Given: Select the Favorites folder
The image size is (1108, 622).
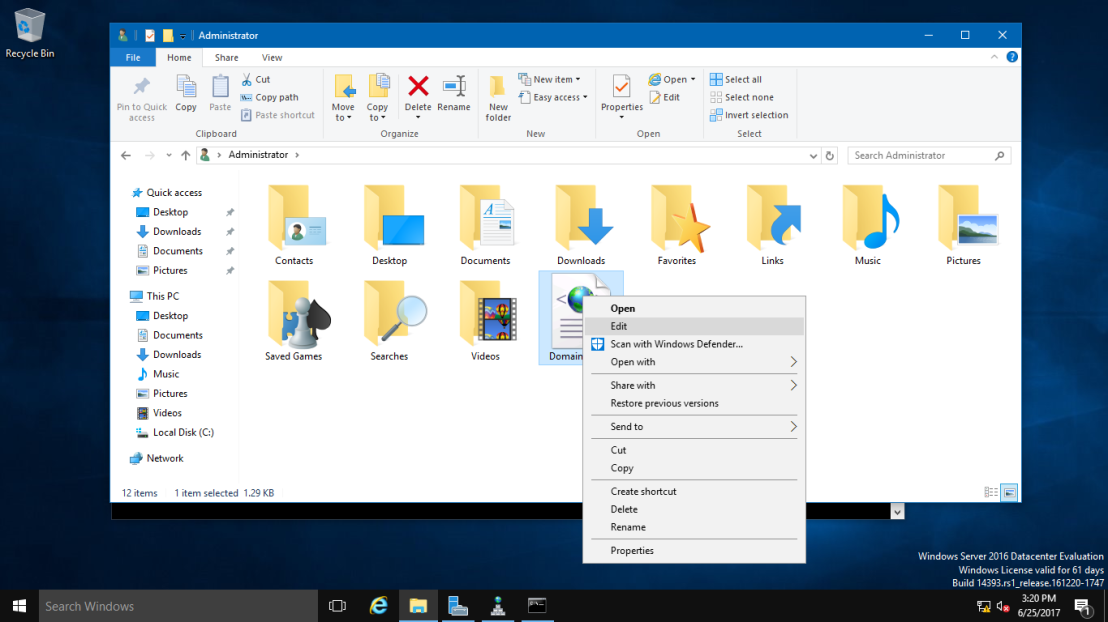Looking at the screenshot, I should point(677,225).
